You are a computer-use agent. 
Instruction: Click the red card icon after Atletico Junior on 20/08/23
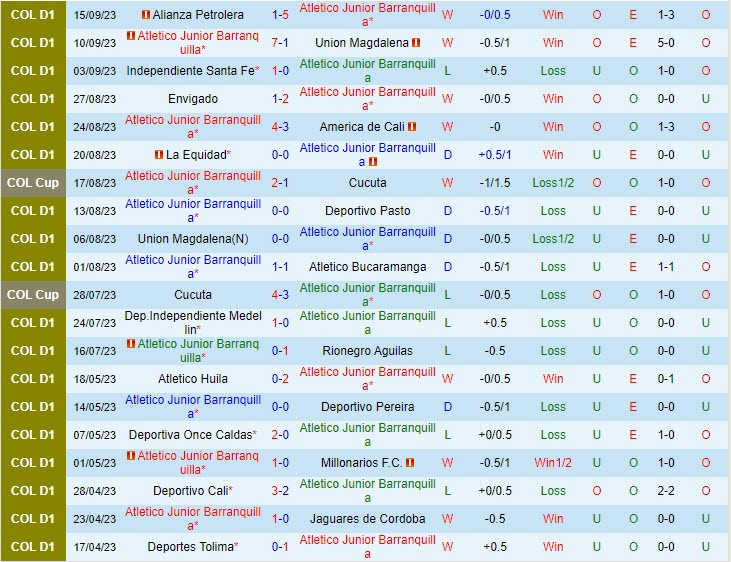click(372, 162)
